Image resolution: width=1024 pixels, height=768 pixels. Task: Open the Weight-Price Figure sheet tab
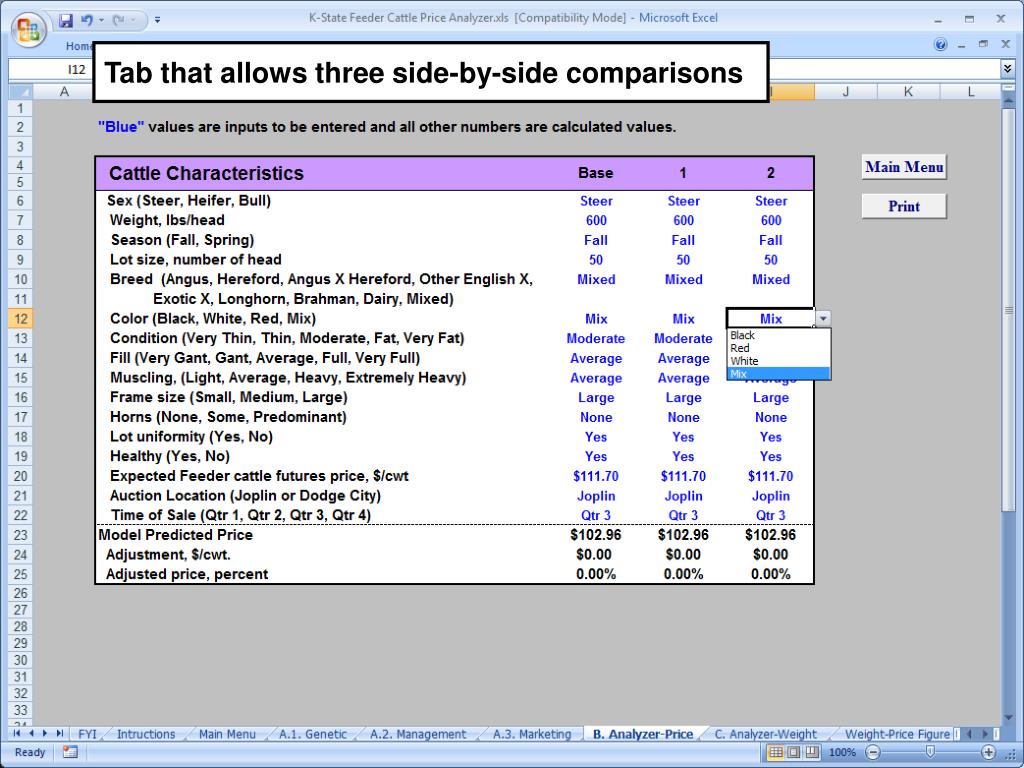point(897,734)
